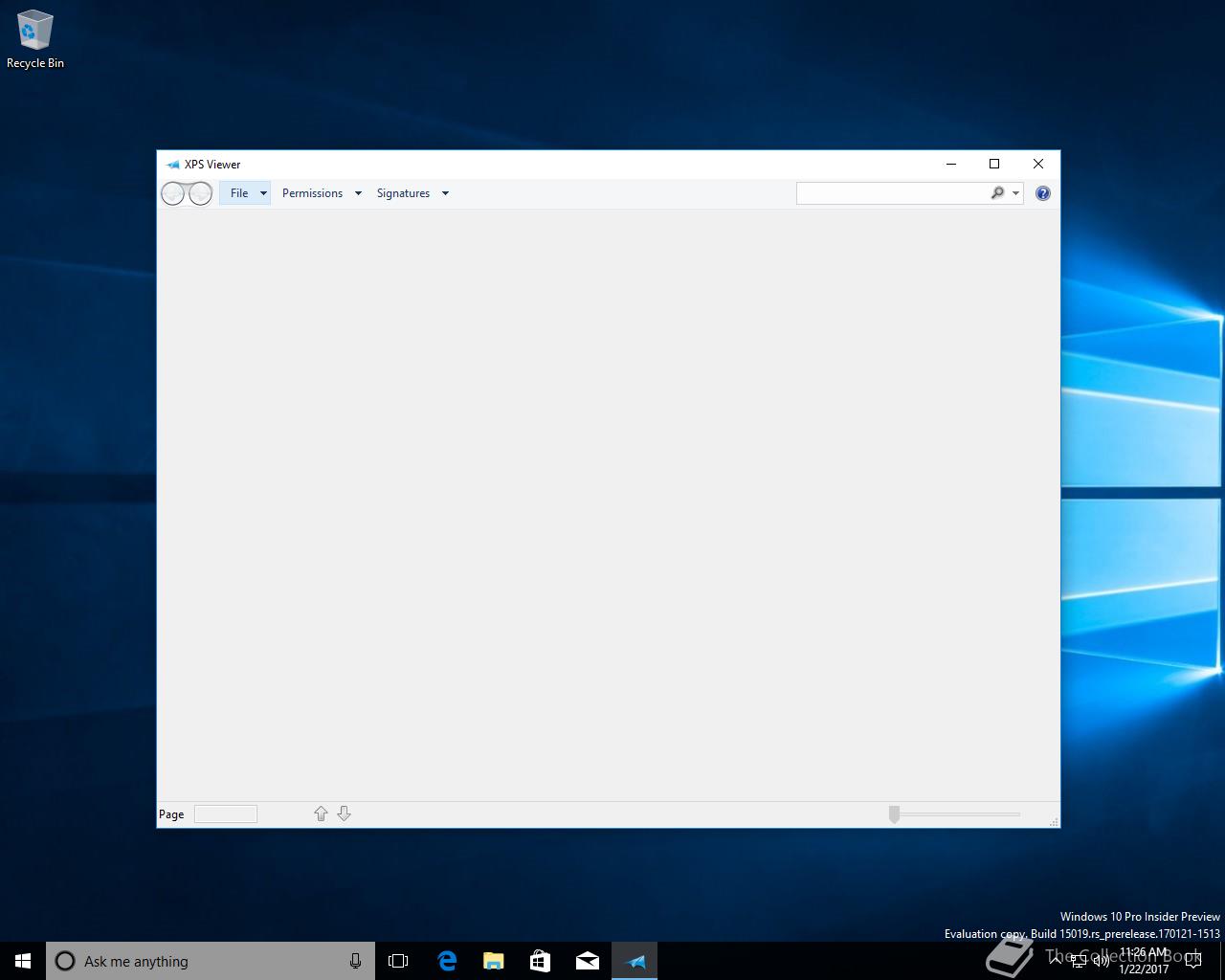The width and height of the screenshot is (1225, 980).
Task: Expand the Signatures dropdown arrow
Action: click(445, 193)
